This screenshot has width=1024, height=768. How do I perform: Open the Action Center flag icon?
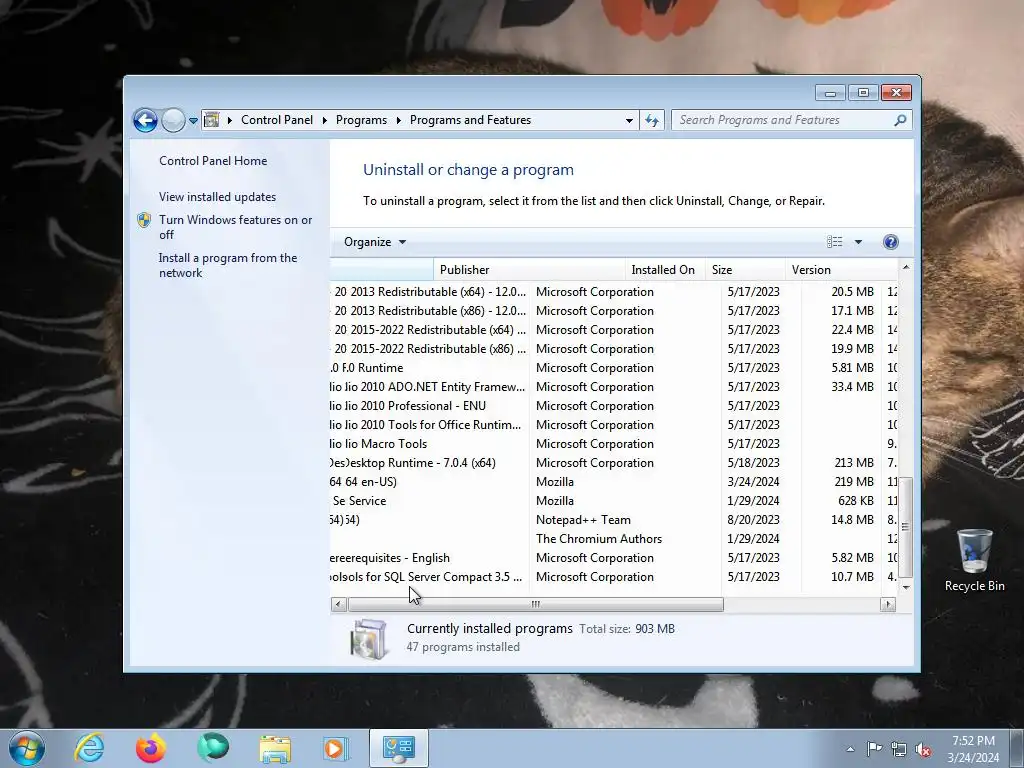point(874,749)
